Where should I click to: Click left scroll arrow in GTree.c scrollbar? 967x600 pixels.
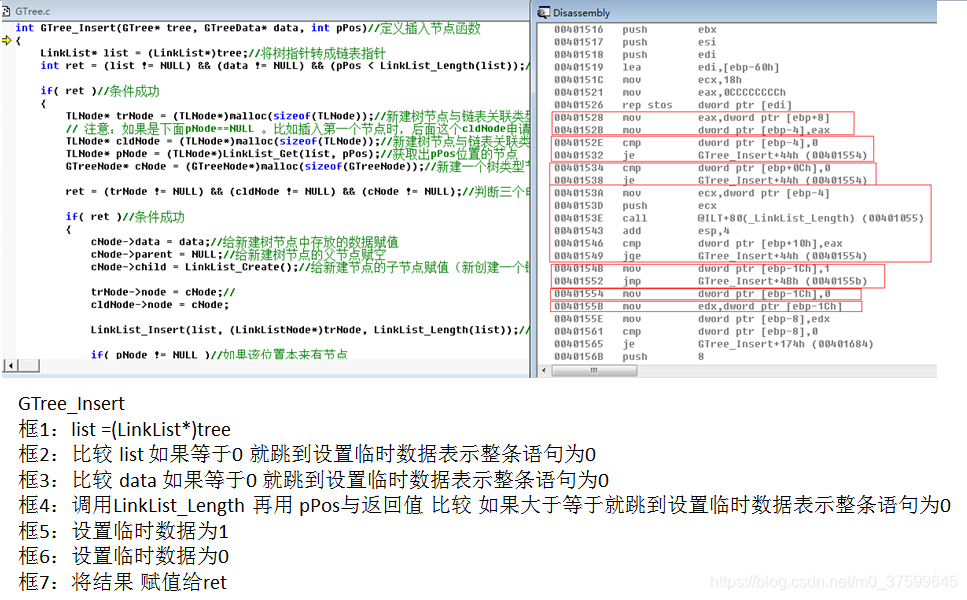tap(10, 366)
